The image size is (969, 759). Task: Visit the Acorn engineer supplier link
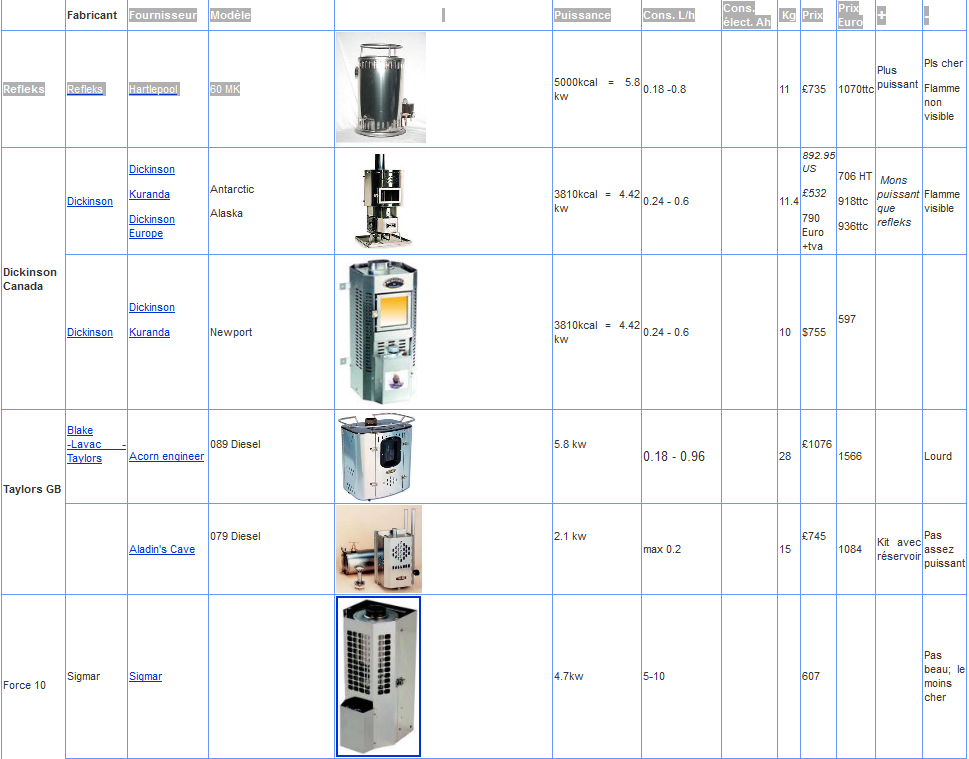pos(166,456)
